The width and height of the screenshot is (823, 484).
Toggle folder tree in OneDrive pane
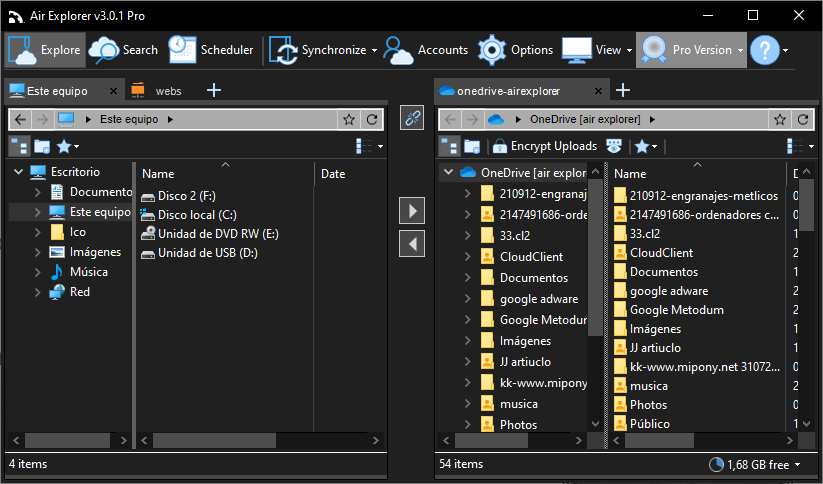point(449,146)
